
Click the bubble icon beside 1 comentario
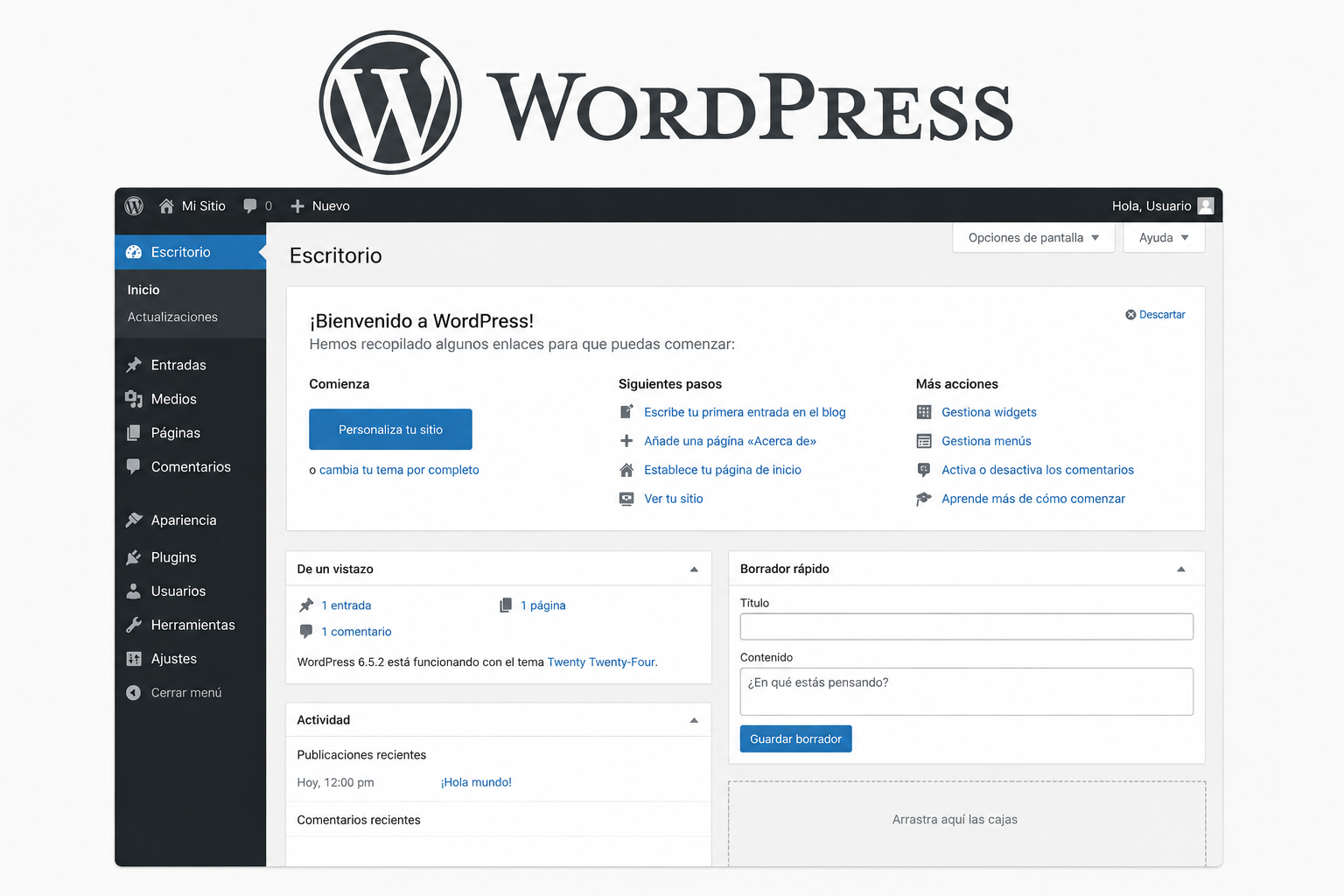click(x=306, y=632)
